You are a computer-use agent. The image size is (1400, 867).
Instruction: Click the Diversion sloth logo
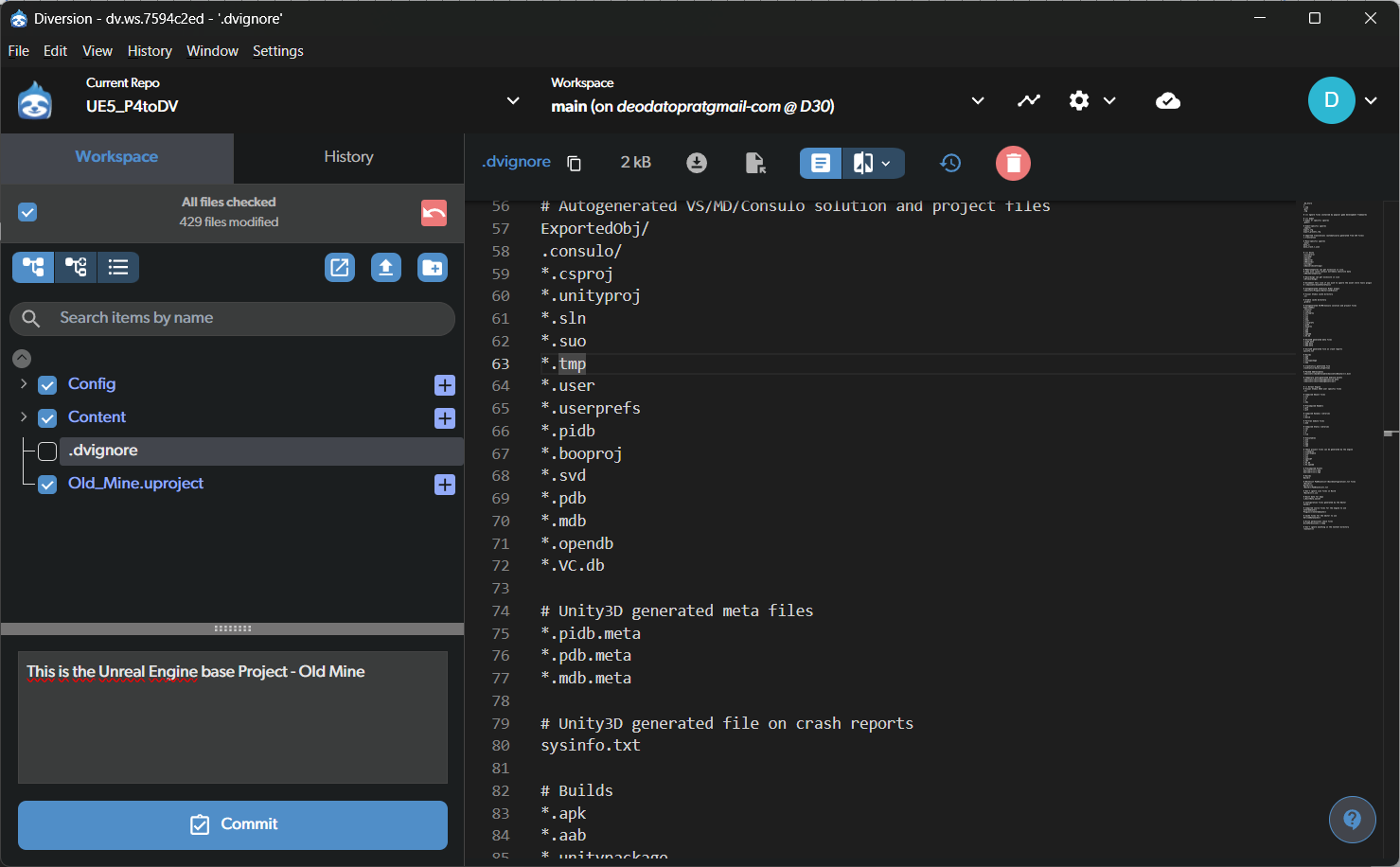pyautogui.click(x=35, y=100)
